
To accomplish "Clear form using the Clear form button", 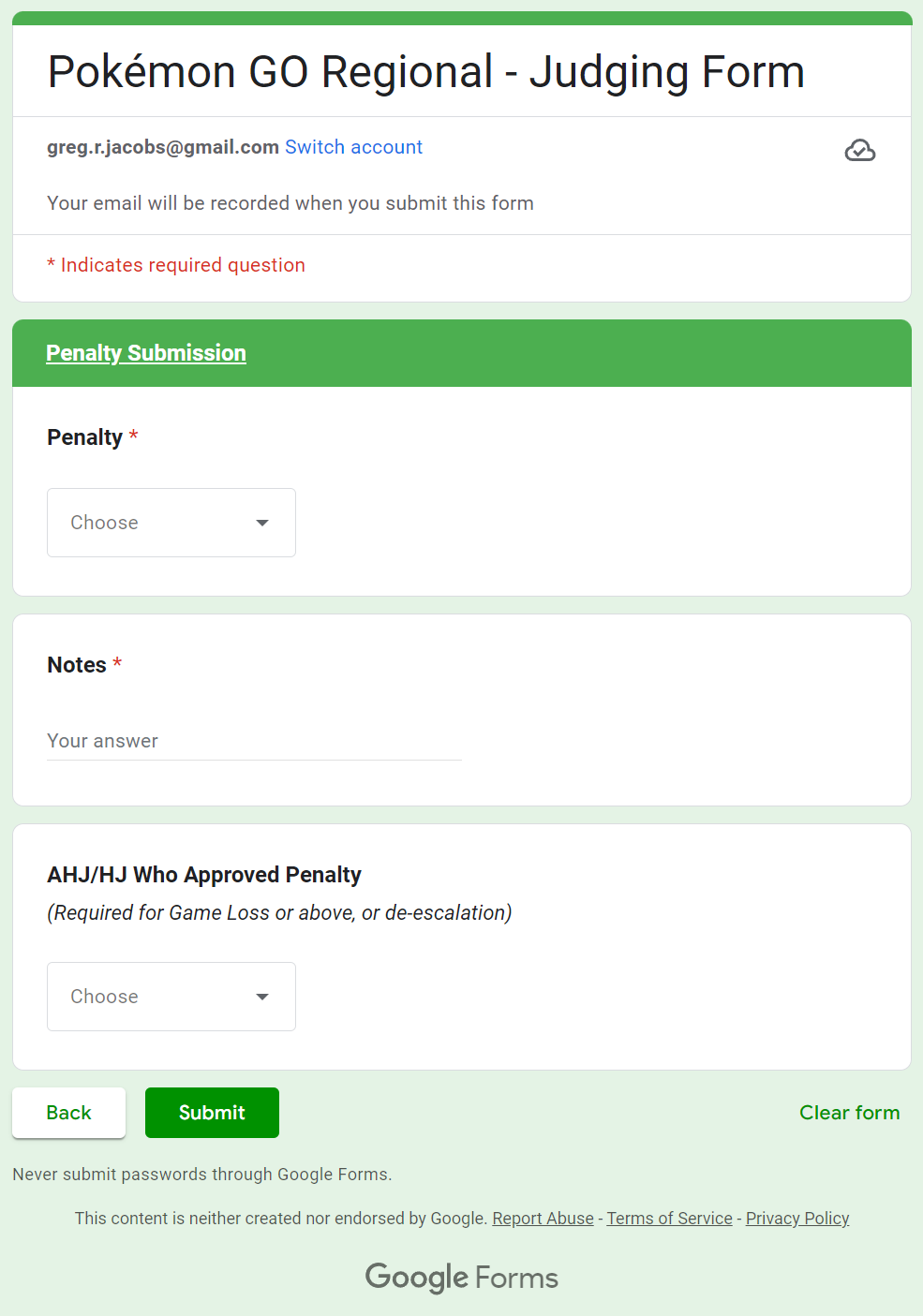I will click(849, 1113).
